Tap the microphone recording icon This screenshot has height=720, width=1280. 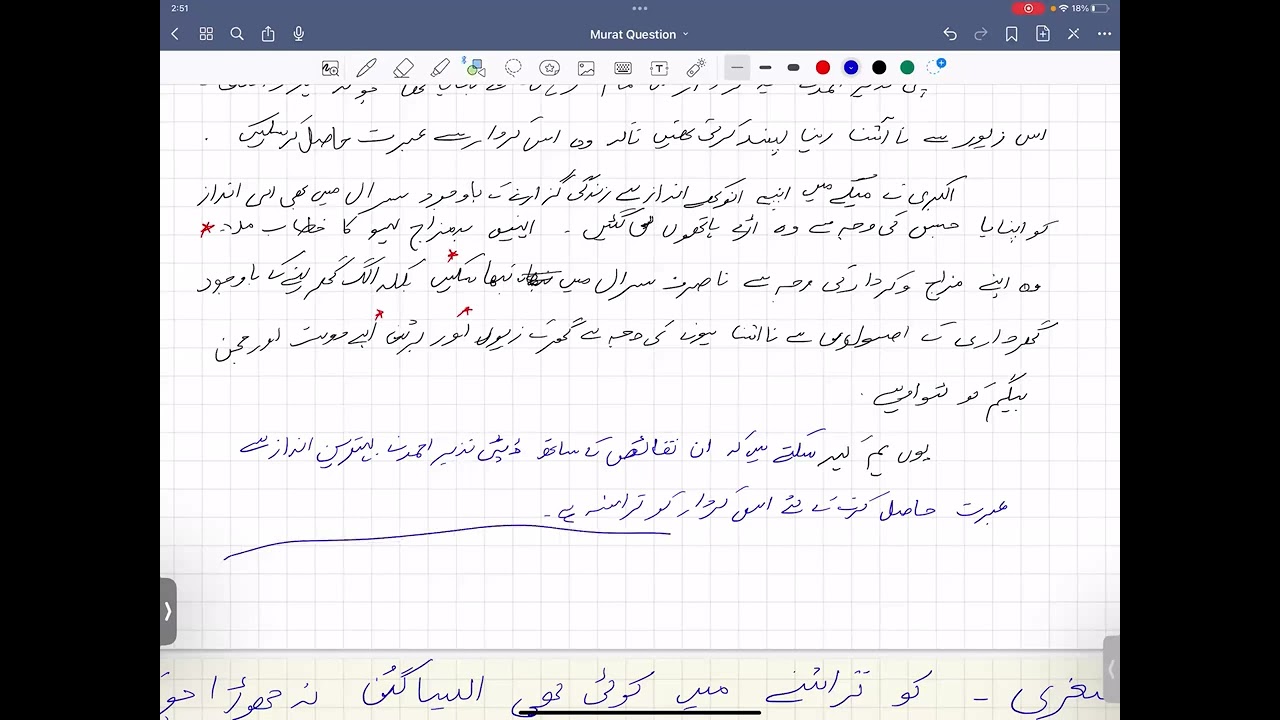298,34
